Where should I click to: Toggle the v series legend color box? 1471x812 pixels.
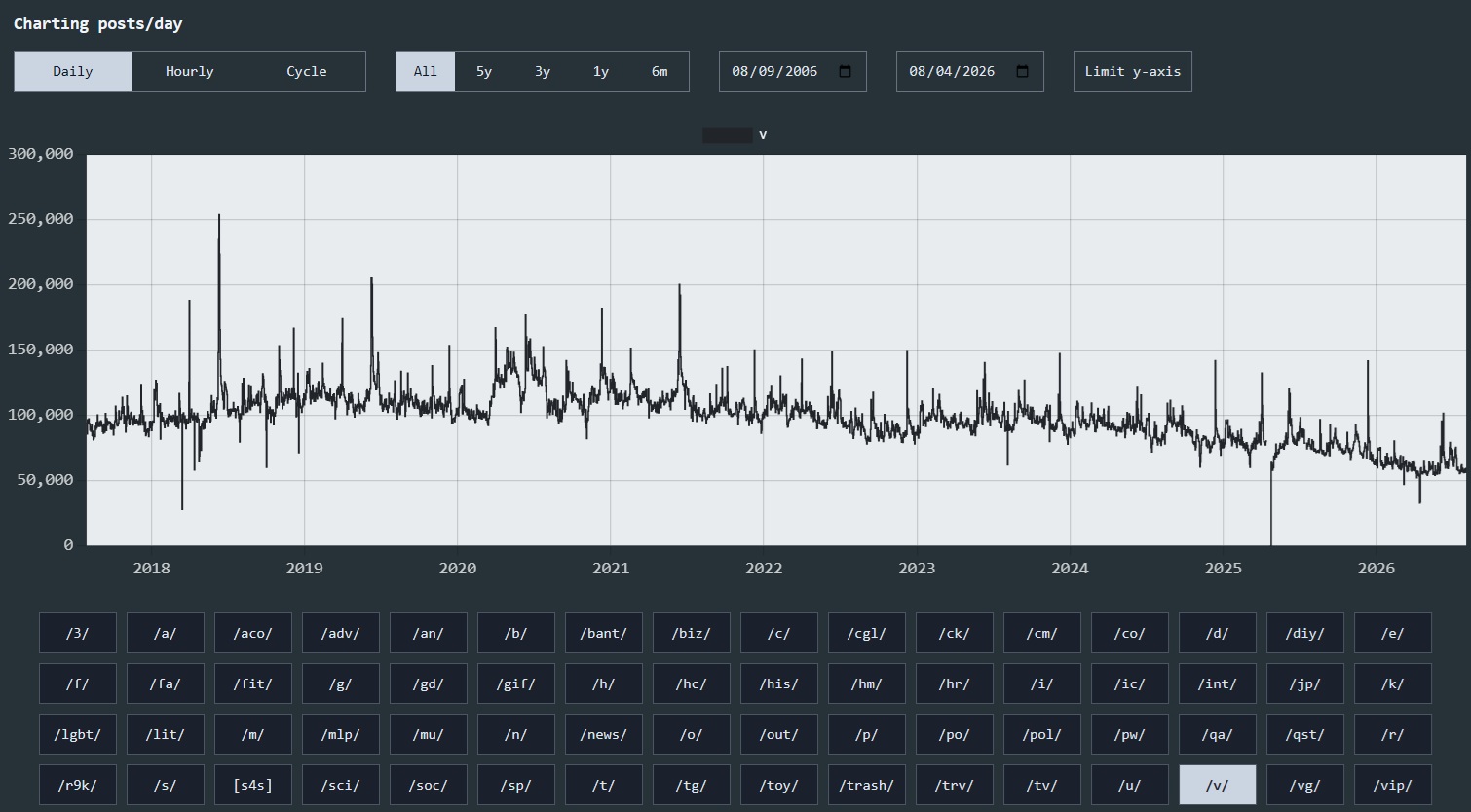pyautogui.click(x=727, y=135)
